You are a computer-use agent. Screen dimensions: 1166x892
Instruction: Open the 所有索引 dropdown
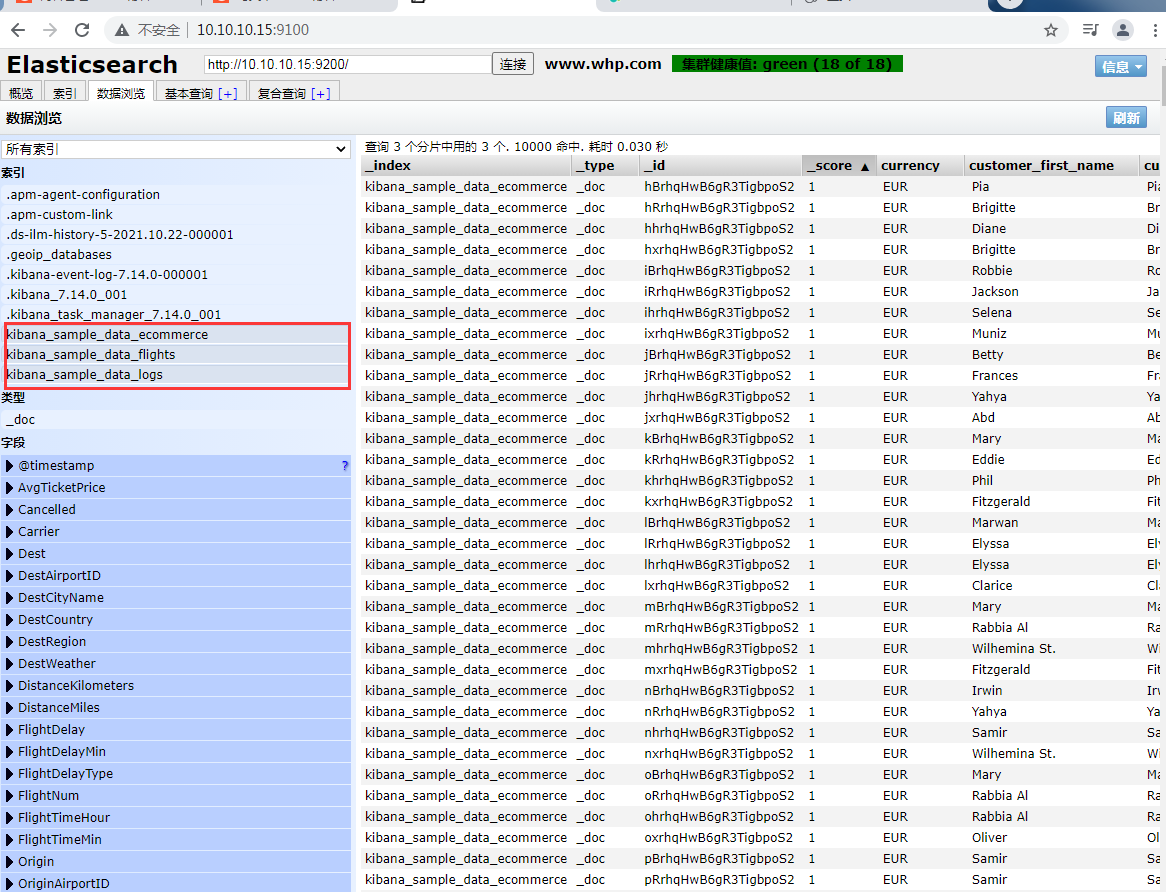click(175, 149)
